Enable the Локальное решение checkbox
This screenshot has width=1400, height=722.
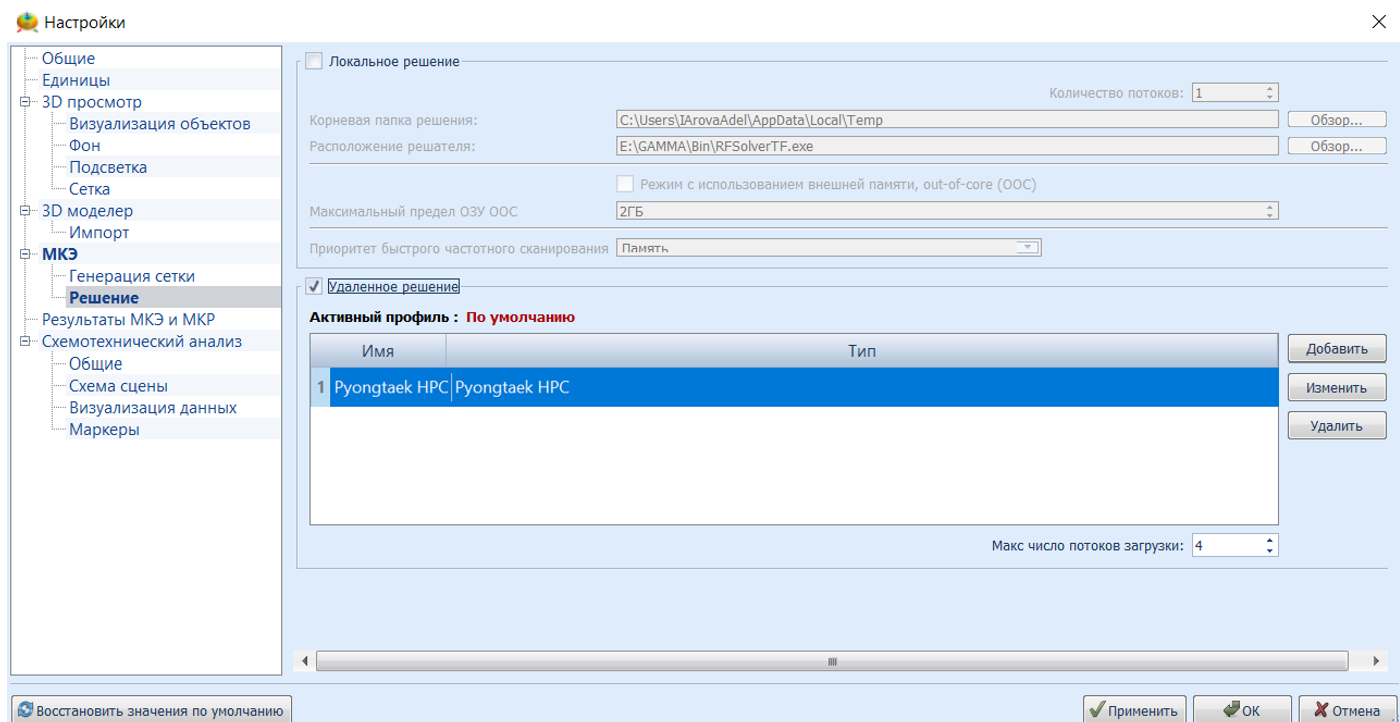314,61
